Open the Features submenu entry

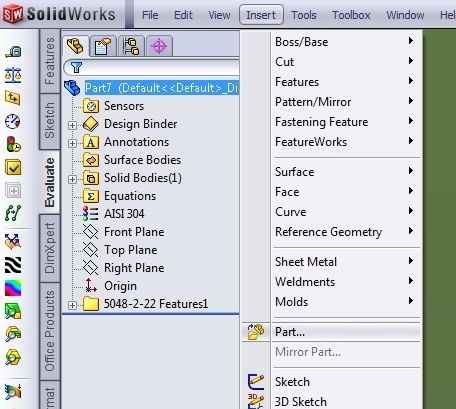(x=347, y=82)
